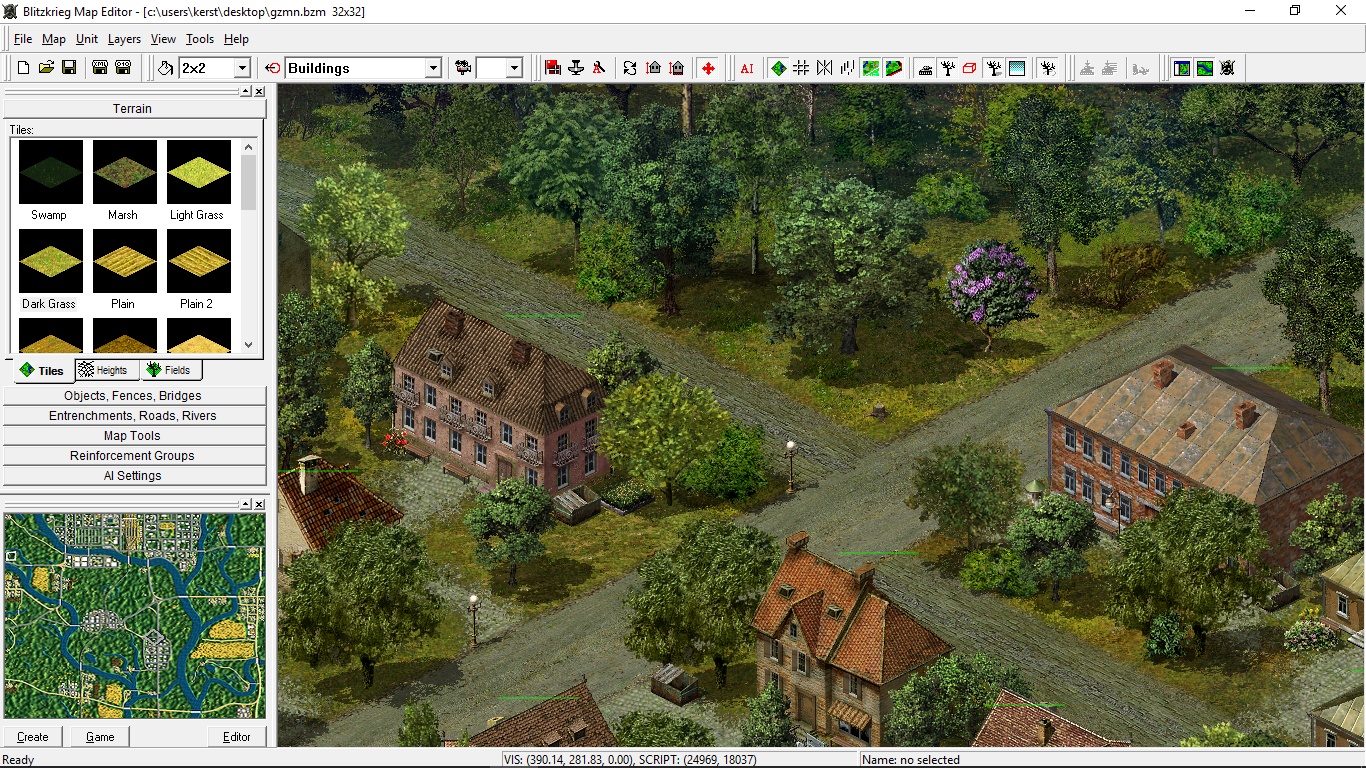Open the Layers menu
The height and width of the screenshot is (768, 1366).
point(125,39)
